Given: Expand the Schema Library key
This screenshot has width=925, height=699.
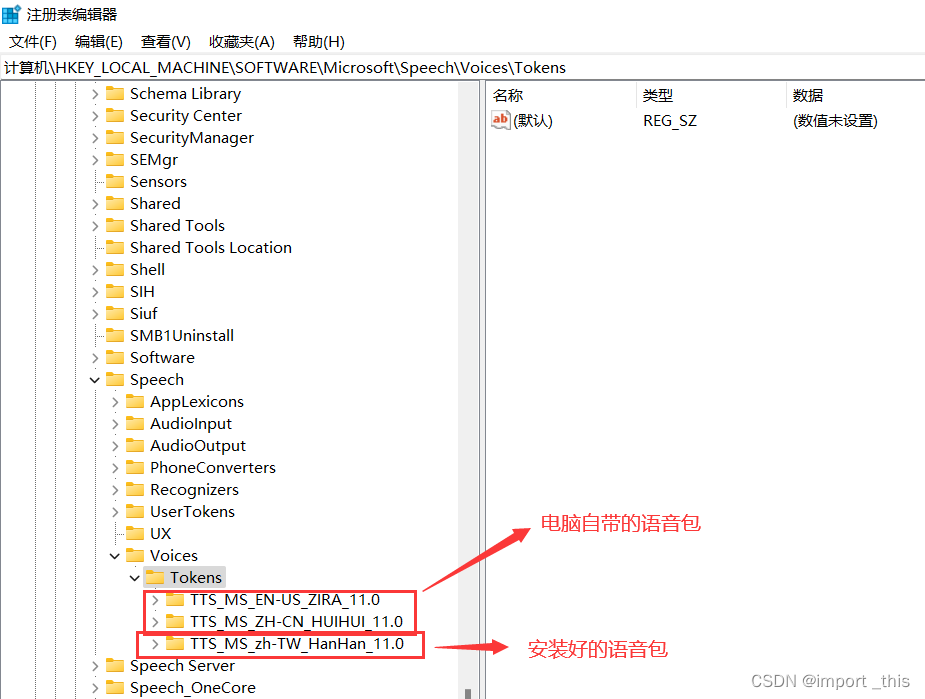Looking at the screenshot, I should [x=95, y=94].
